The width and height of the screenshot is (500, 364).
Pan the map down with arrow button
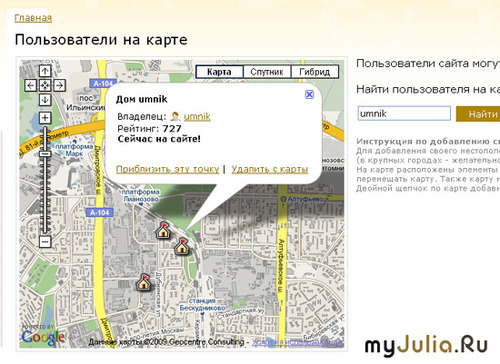pos(45,100)
